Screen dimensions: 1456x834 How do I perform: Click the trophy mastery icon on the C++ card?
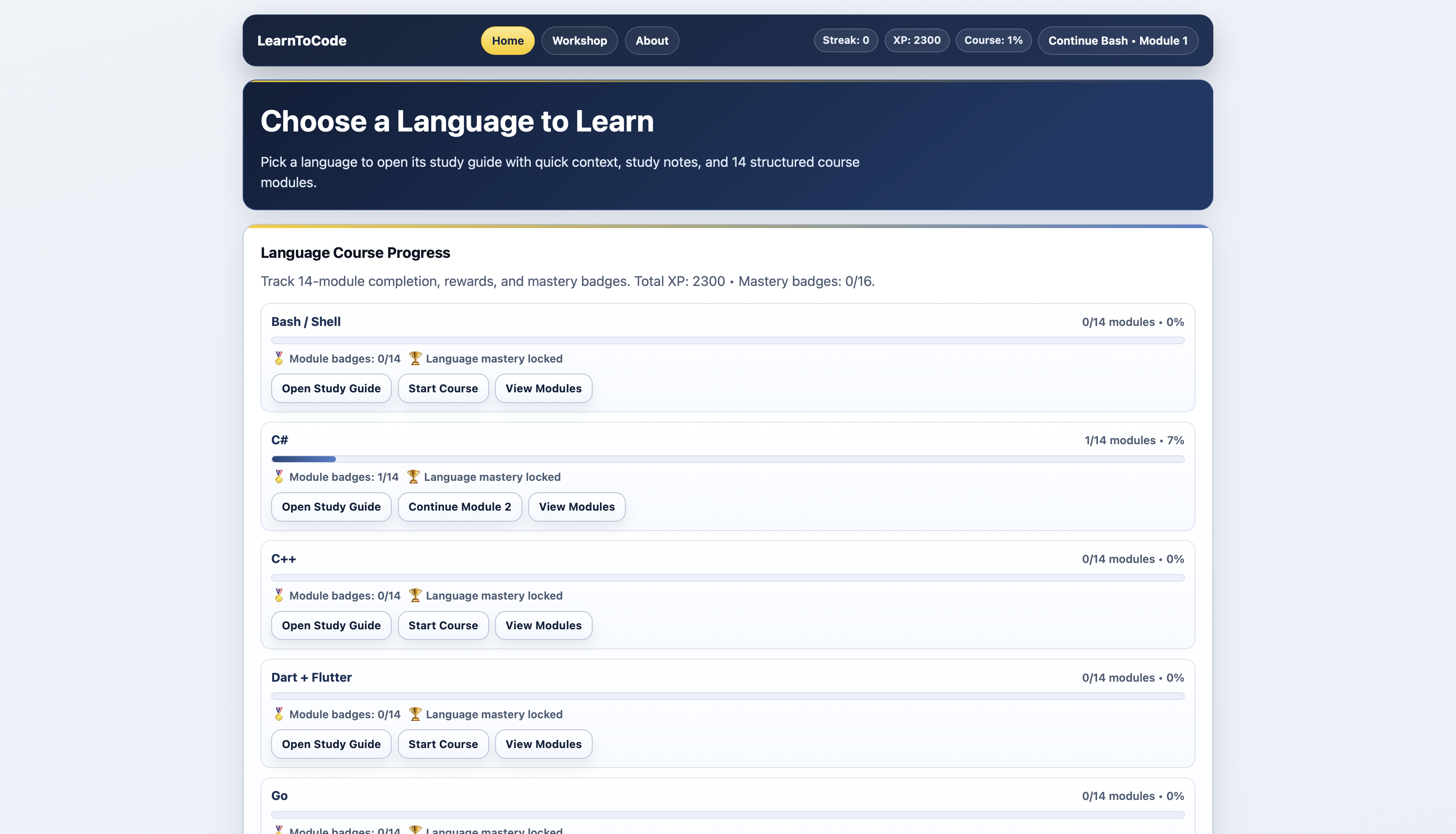coord(416,595)
